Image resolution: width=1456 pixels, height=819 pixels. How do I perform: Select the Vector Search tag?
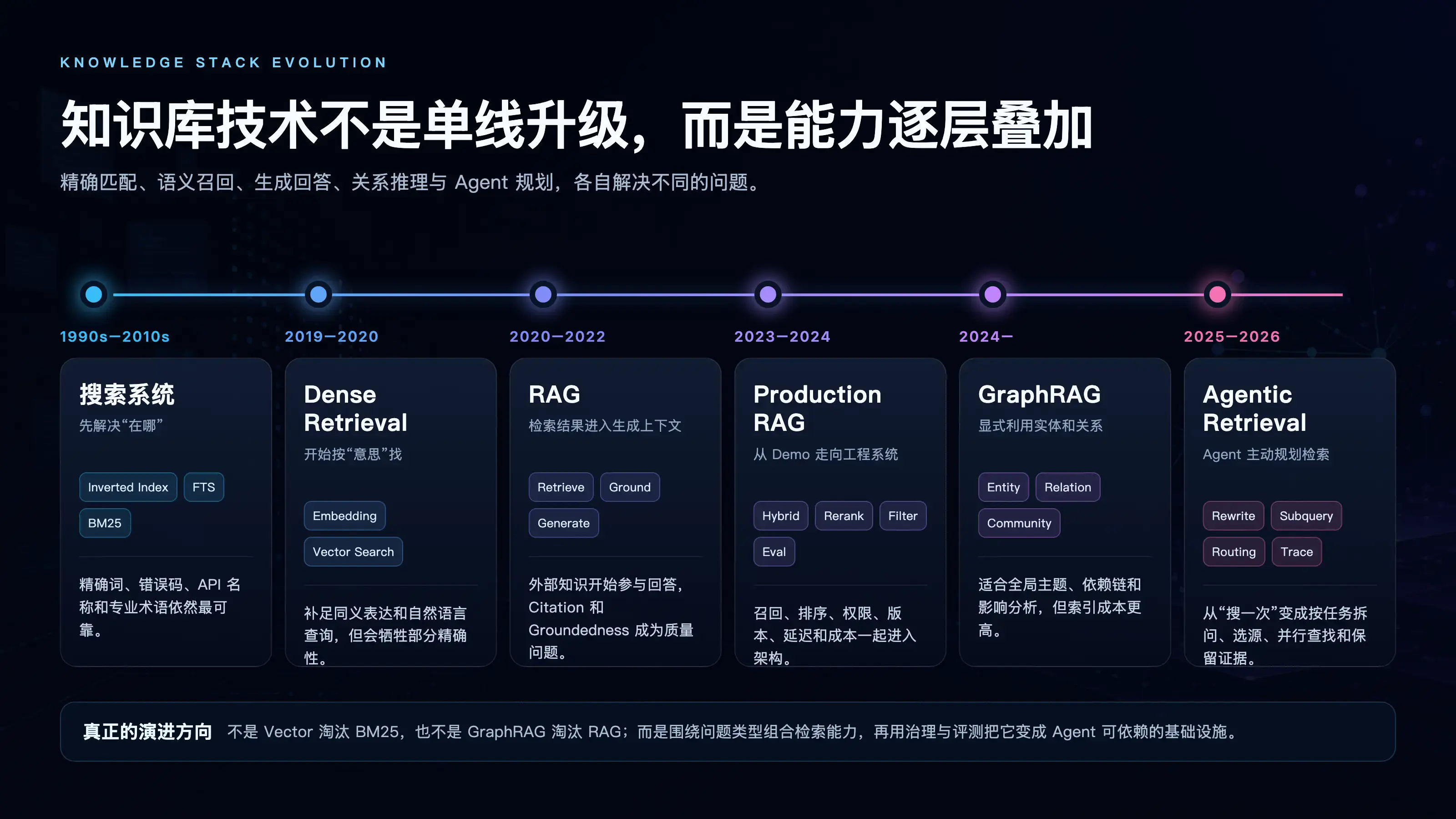[353, 551]
